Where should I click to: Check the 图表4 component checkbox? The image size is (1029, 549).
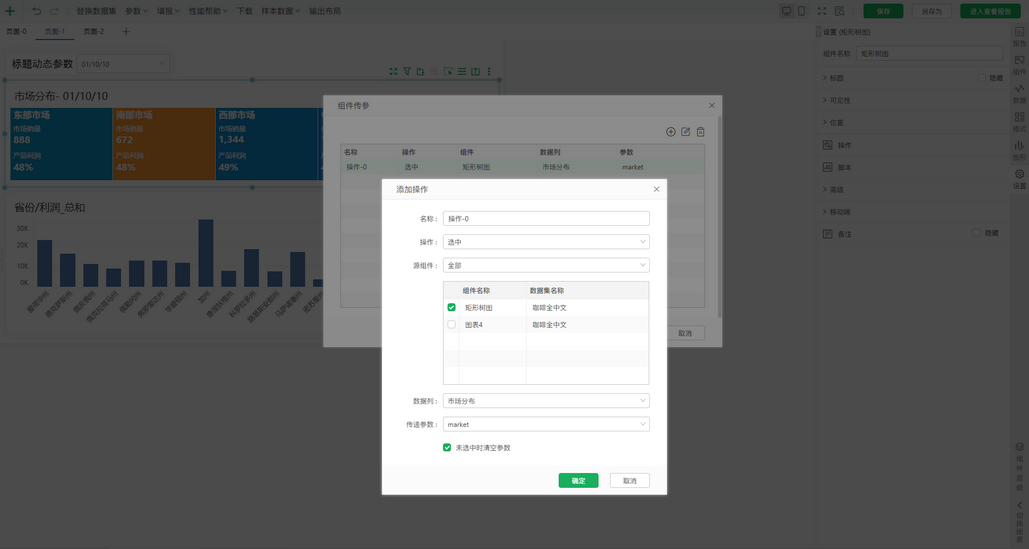point(452,325)
